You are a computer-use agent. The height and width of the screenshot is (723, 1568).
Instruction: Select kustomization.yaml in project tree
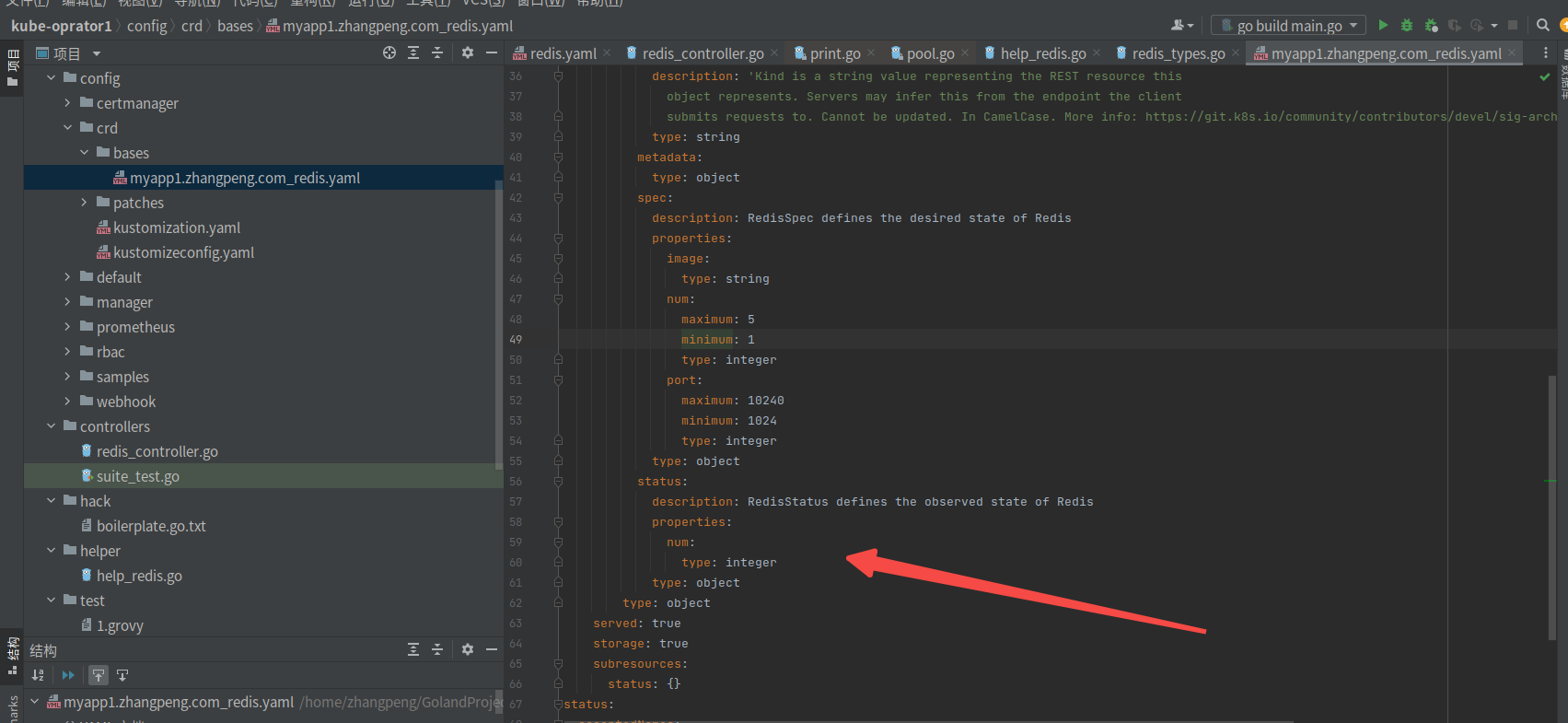(x=177, y=227)
